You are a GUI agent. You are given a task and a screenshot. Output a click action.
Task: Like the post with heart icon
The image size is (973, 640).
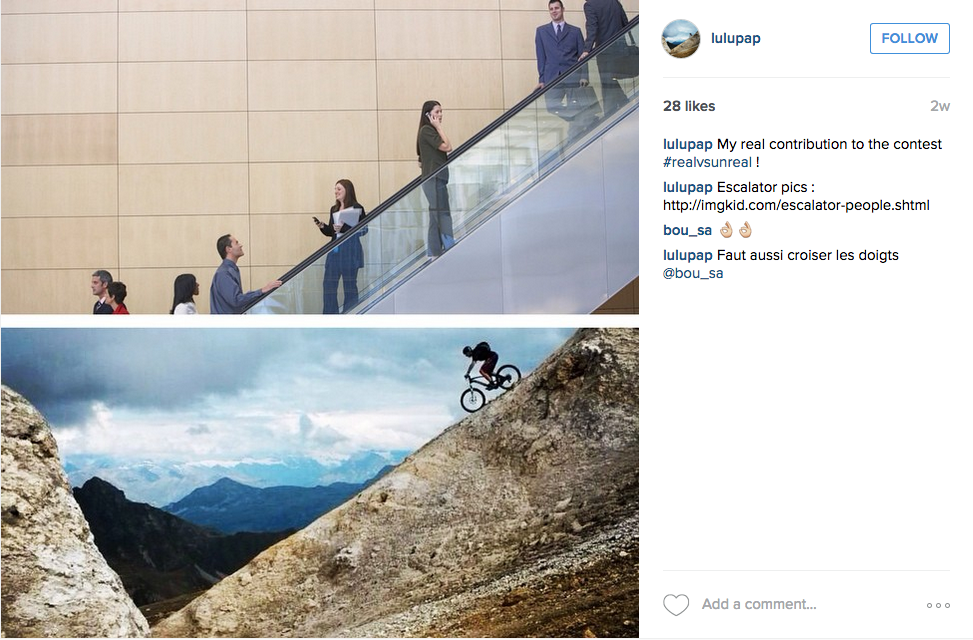tap(676, 605)
